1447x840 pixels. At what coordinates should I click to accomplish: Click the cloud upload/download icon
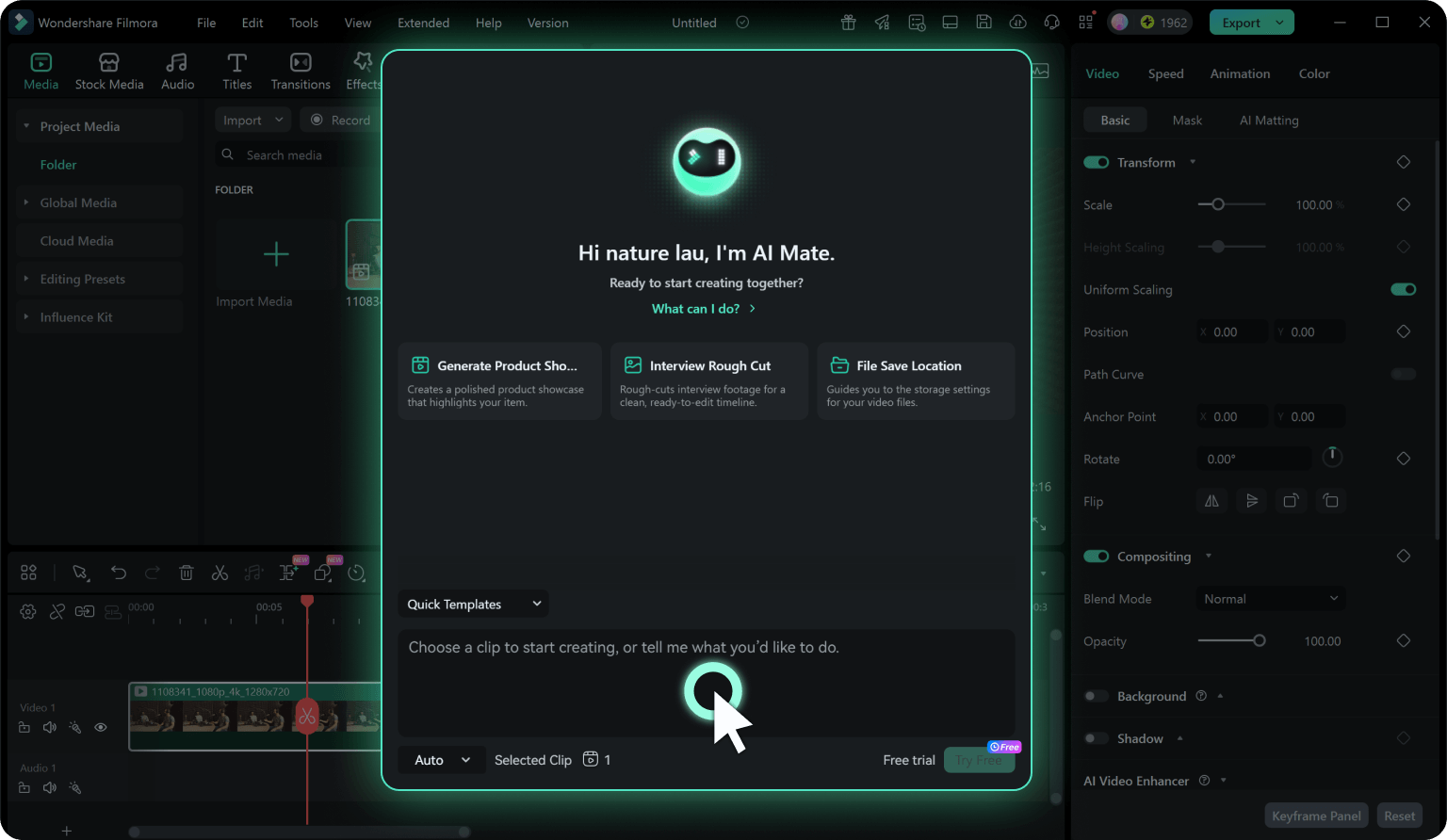[x=1017, y=23]
